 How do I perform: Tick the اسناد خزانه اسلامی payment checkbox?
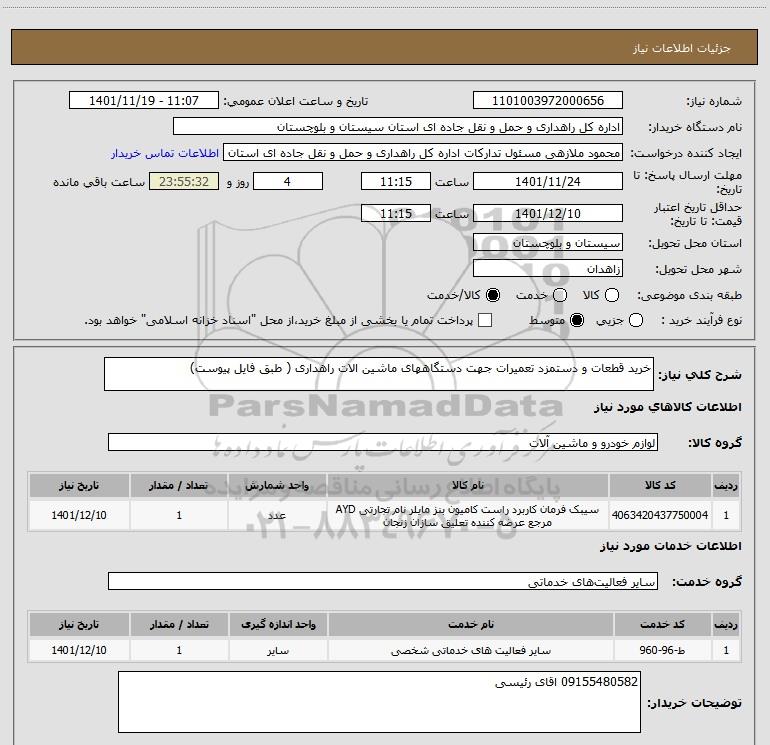(485, 321)
